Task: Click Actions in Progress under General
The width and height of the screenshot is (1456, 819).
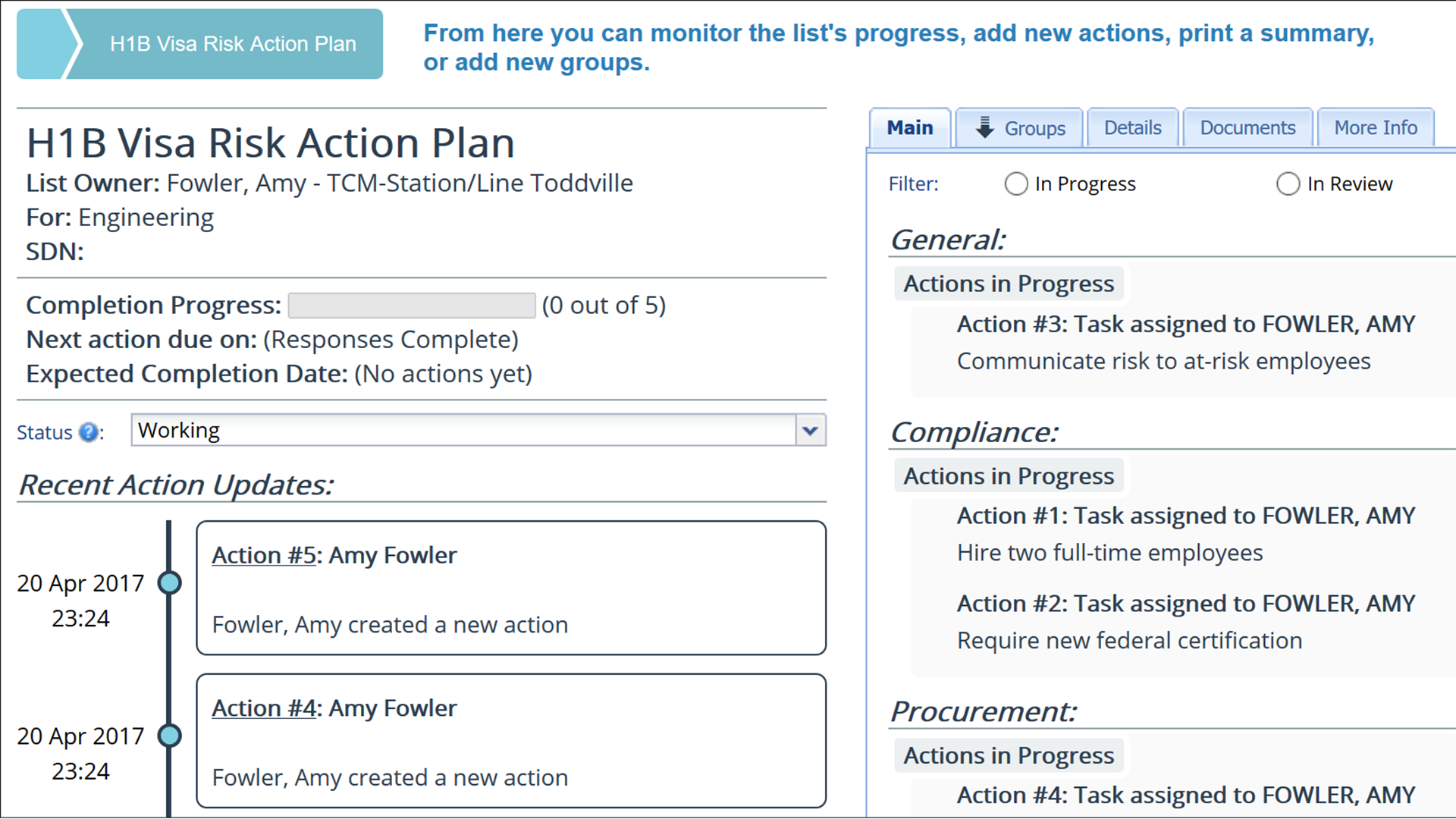Action: coord(1009,283)
